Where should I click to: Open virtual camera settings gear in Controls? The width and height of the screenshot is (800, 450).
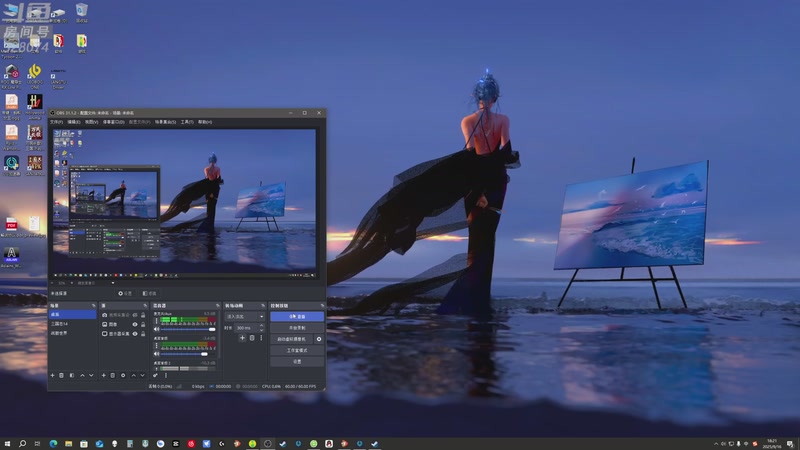319,339
